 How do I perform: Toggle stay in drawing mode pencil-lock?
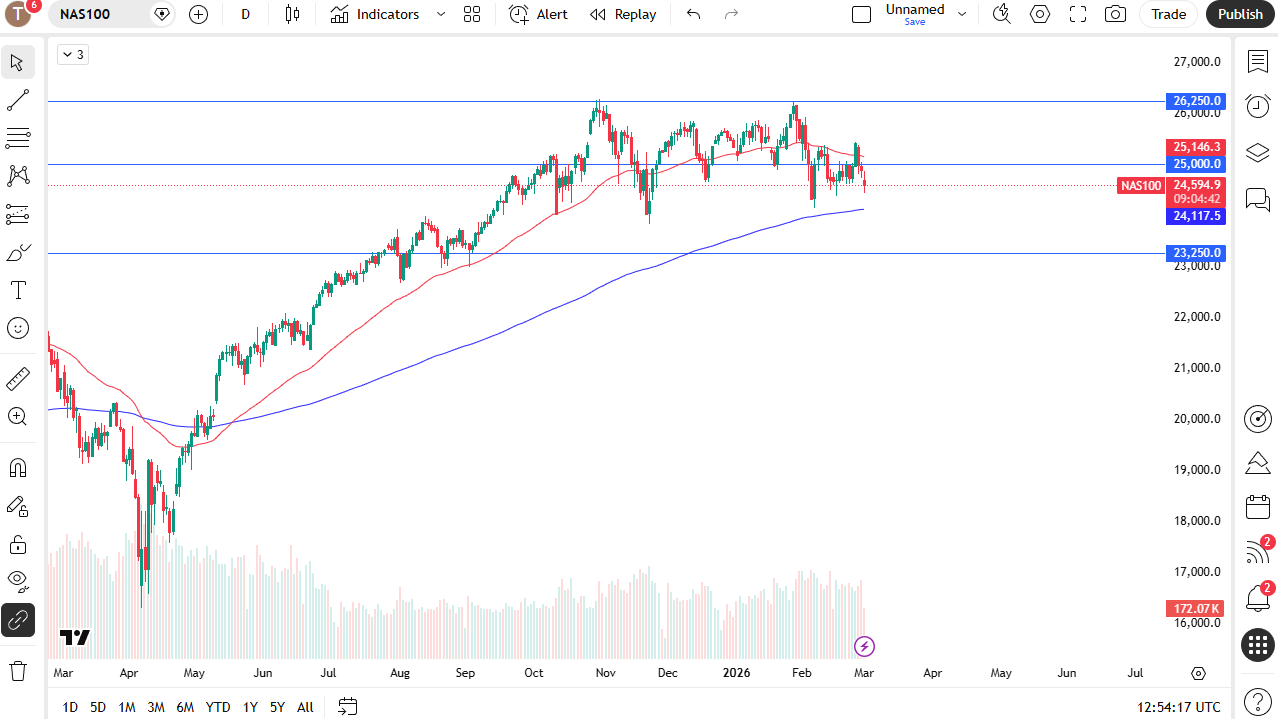pos(18,506)
